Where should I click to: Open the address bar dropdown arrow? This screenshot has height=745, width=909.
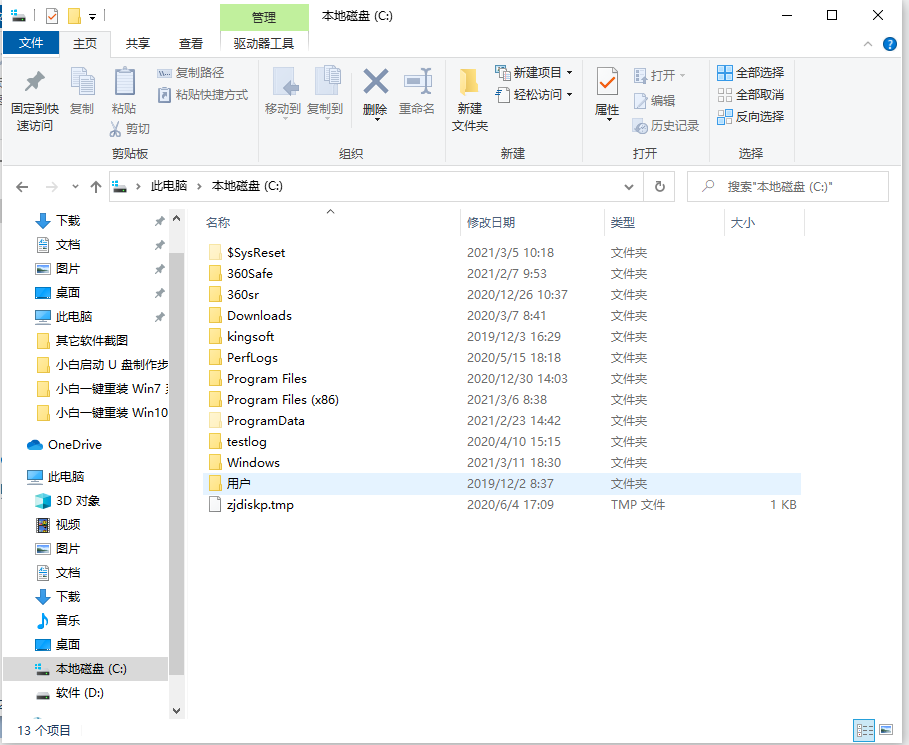(x=629, y=186)
